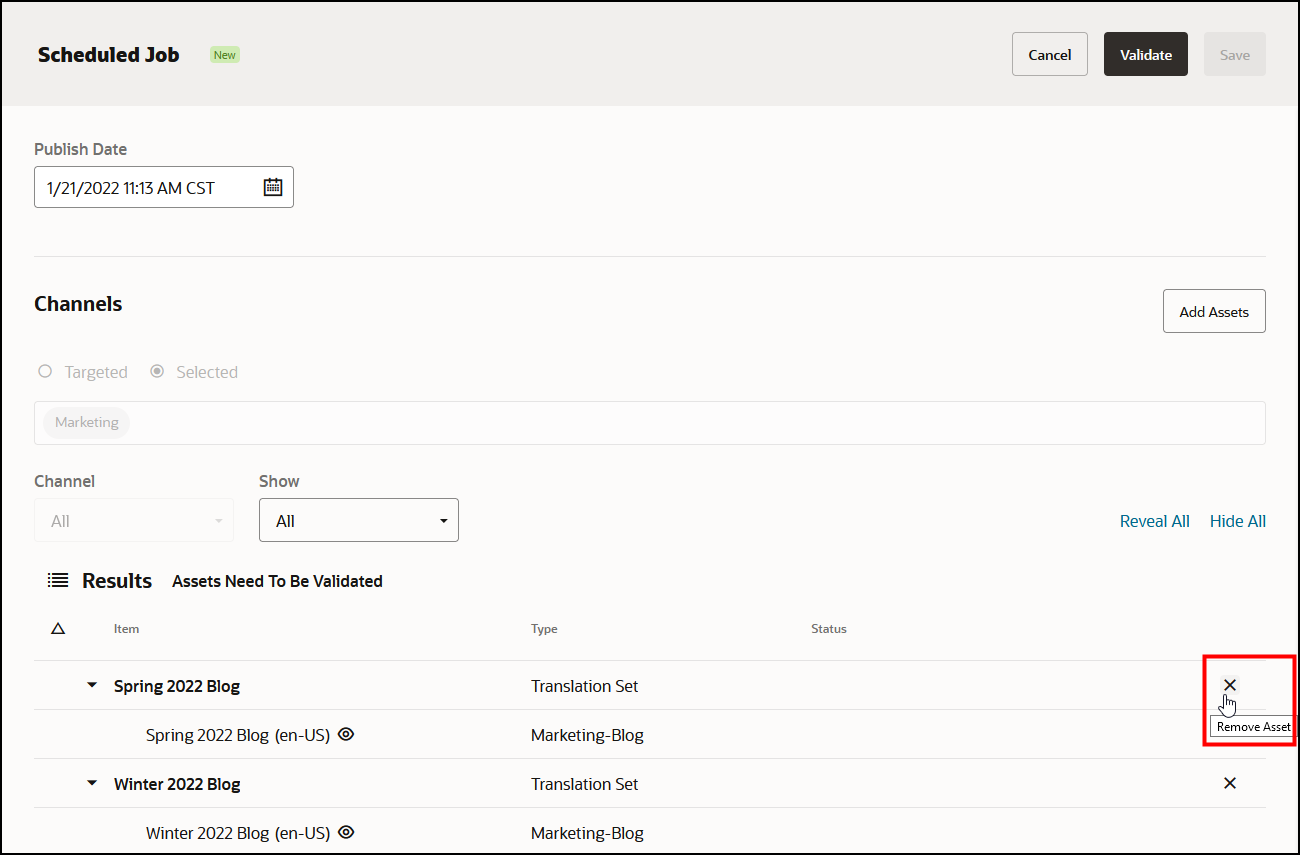The image size is (1300, 855).
Task: Preview Spring 2022 Blog (en-US) eye icon
Action: click(x=347, y=734)
